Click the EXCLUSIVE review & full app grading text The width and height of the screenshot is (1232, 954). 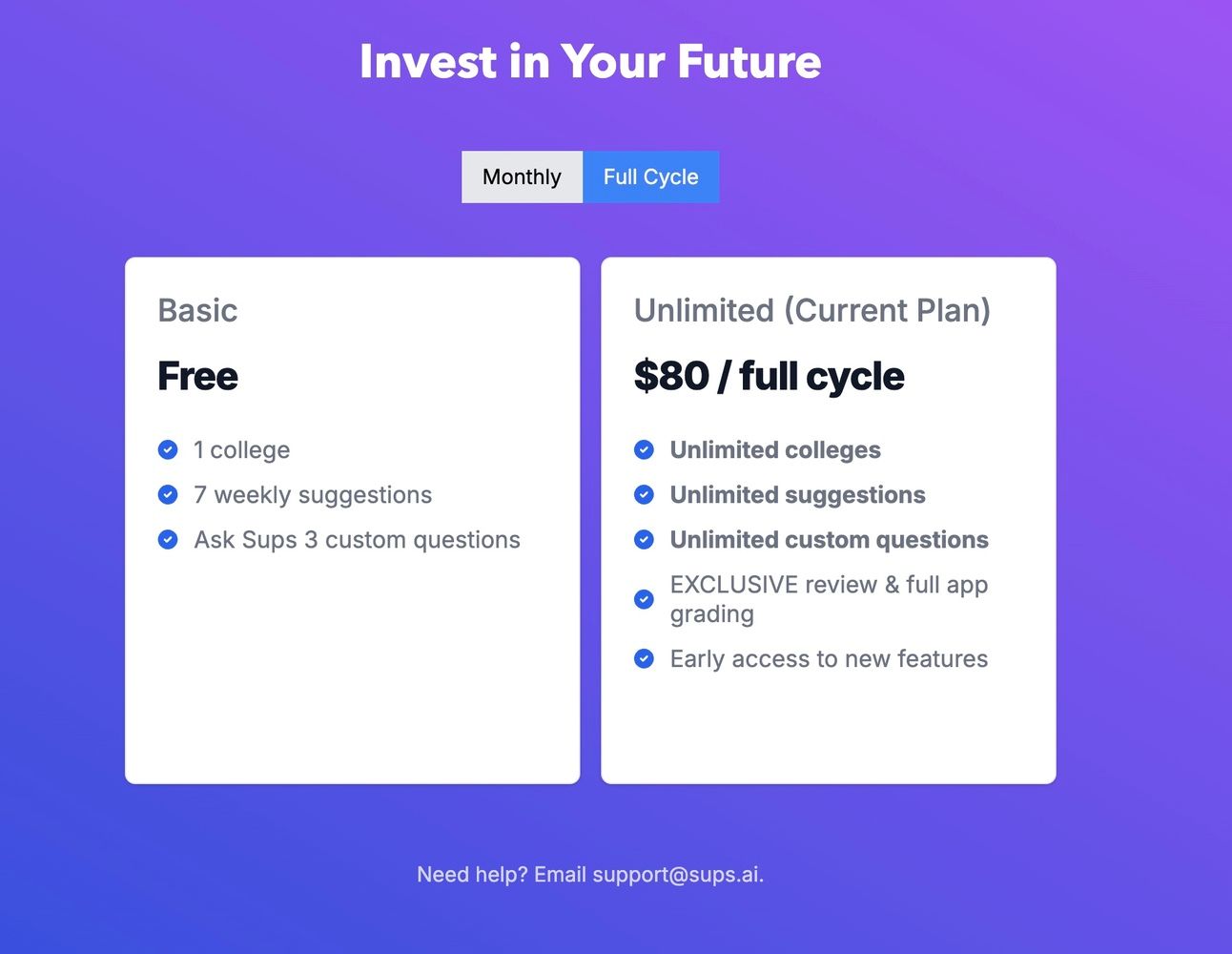[x=829, y=599]
